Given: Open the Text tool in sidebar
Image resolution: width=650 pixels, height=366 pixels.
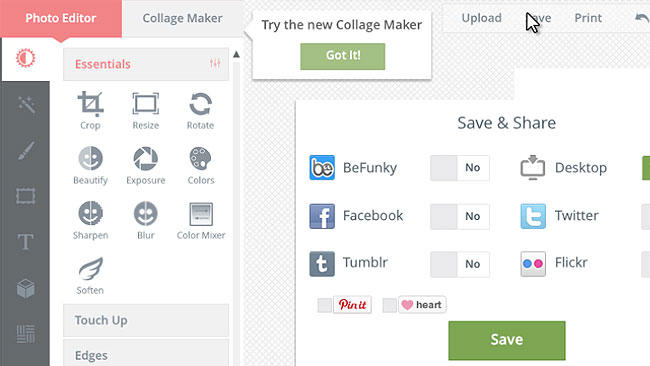Looking at the screenshot, I should tap(25, 242).
